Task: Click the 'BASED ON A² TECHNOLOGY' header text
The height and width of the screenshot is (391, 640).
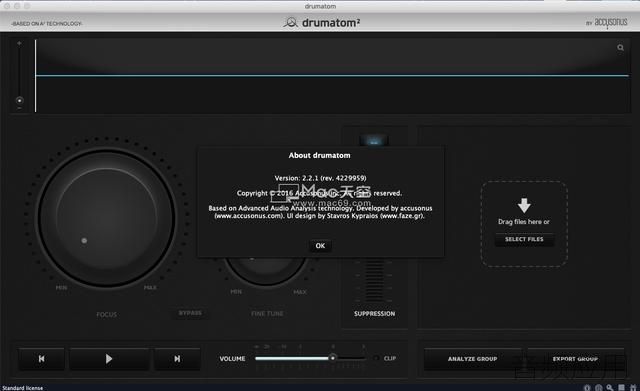Action: (x=47, y=24)
